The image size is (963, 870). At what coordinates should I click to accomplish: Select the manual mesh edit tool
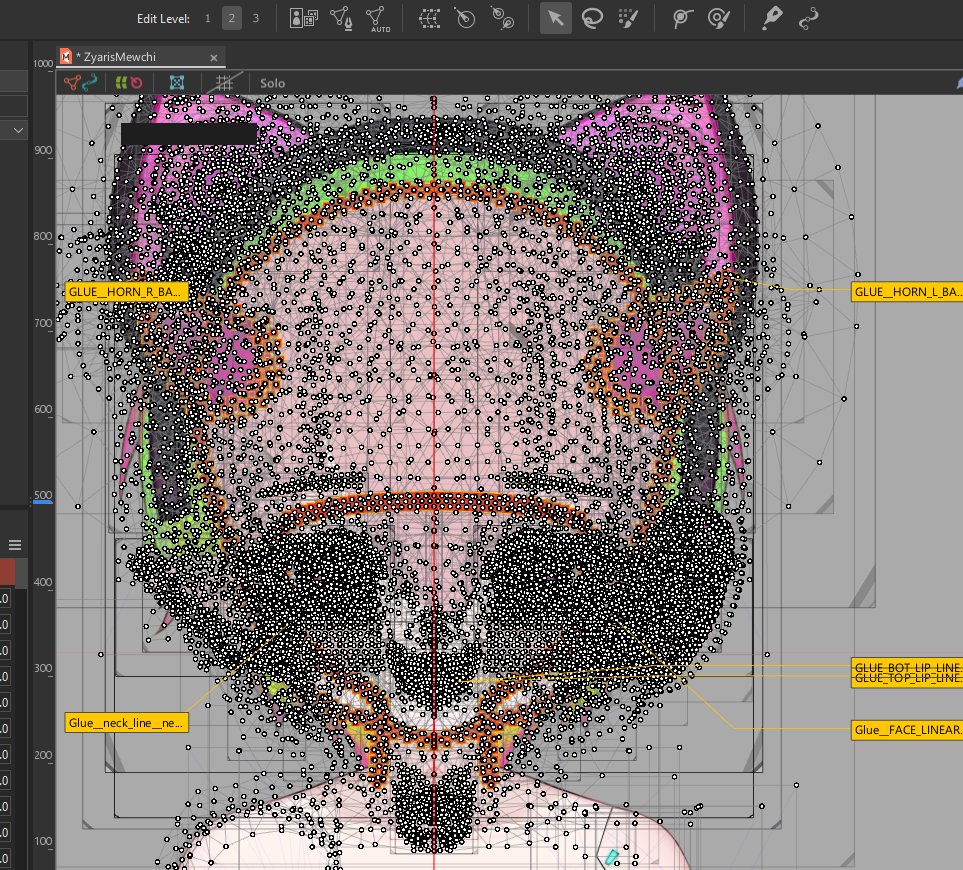341,18
